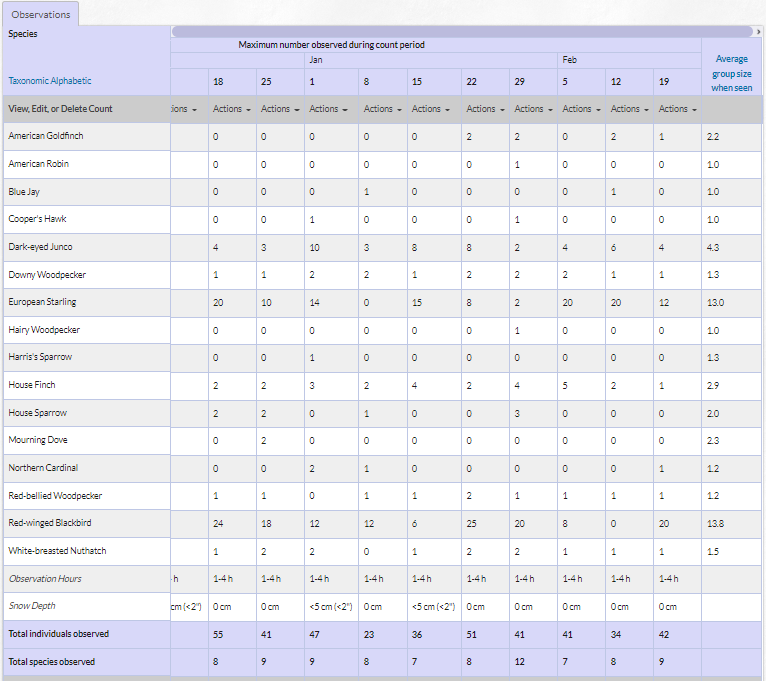Click the Total individuals observed label
The width and height of the screenshot is (766, 681).
tap(59, 634)
